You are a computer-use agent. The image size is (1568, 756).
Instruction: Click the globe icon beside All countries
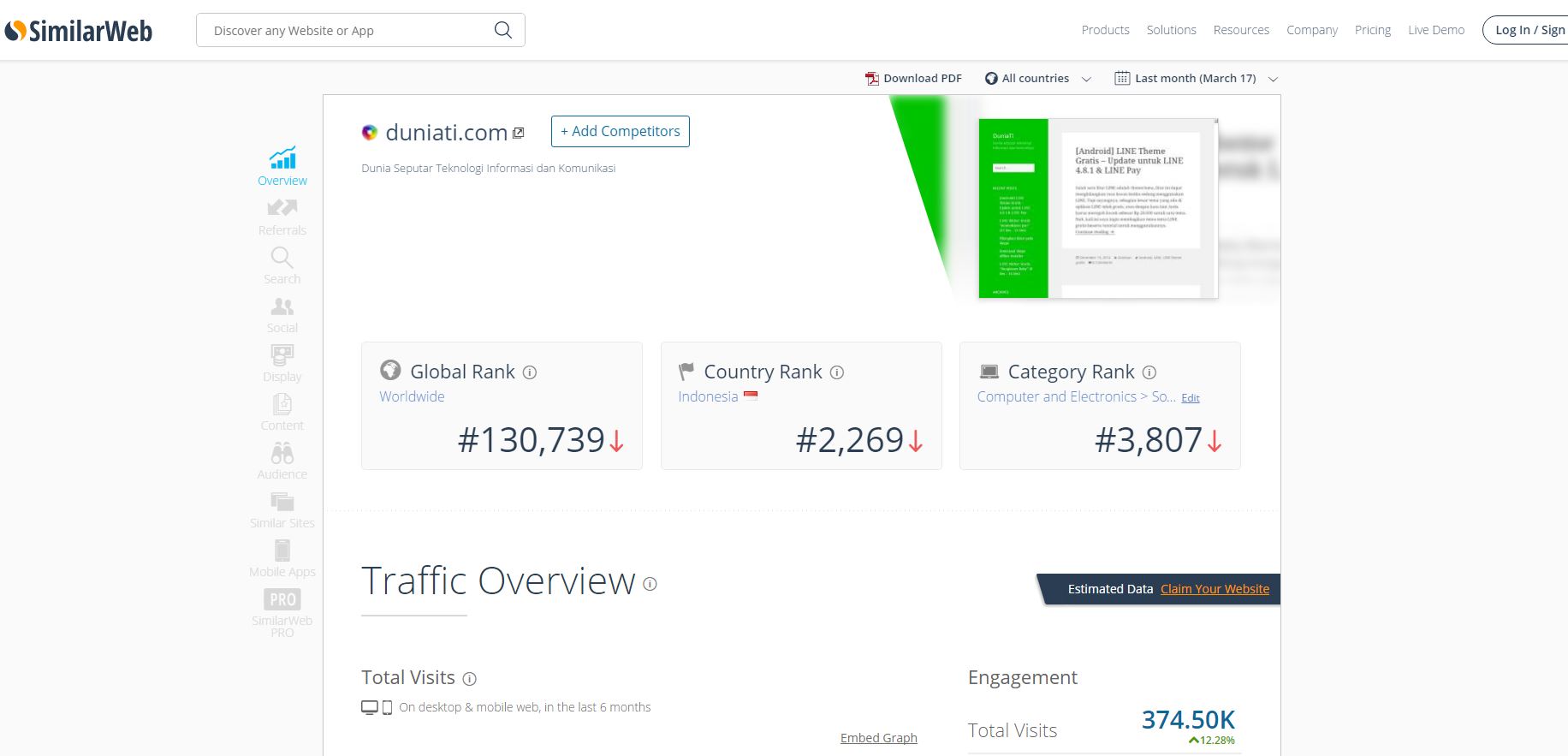991,78
